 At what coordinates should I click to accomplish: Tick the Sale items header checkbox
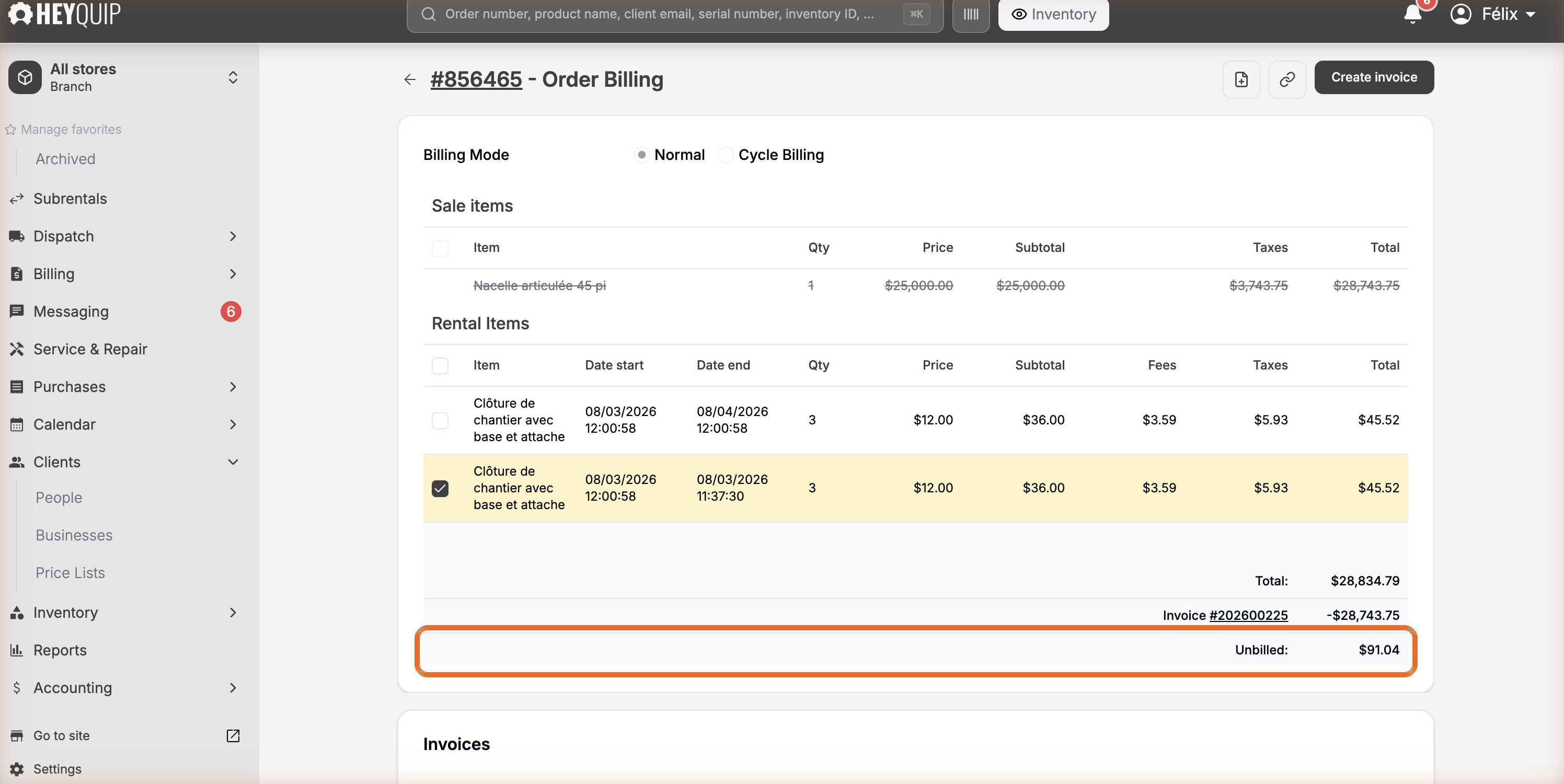click(440, 248)
